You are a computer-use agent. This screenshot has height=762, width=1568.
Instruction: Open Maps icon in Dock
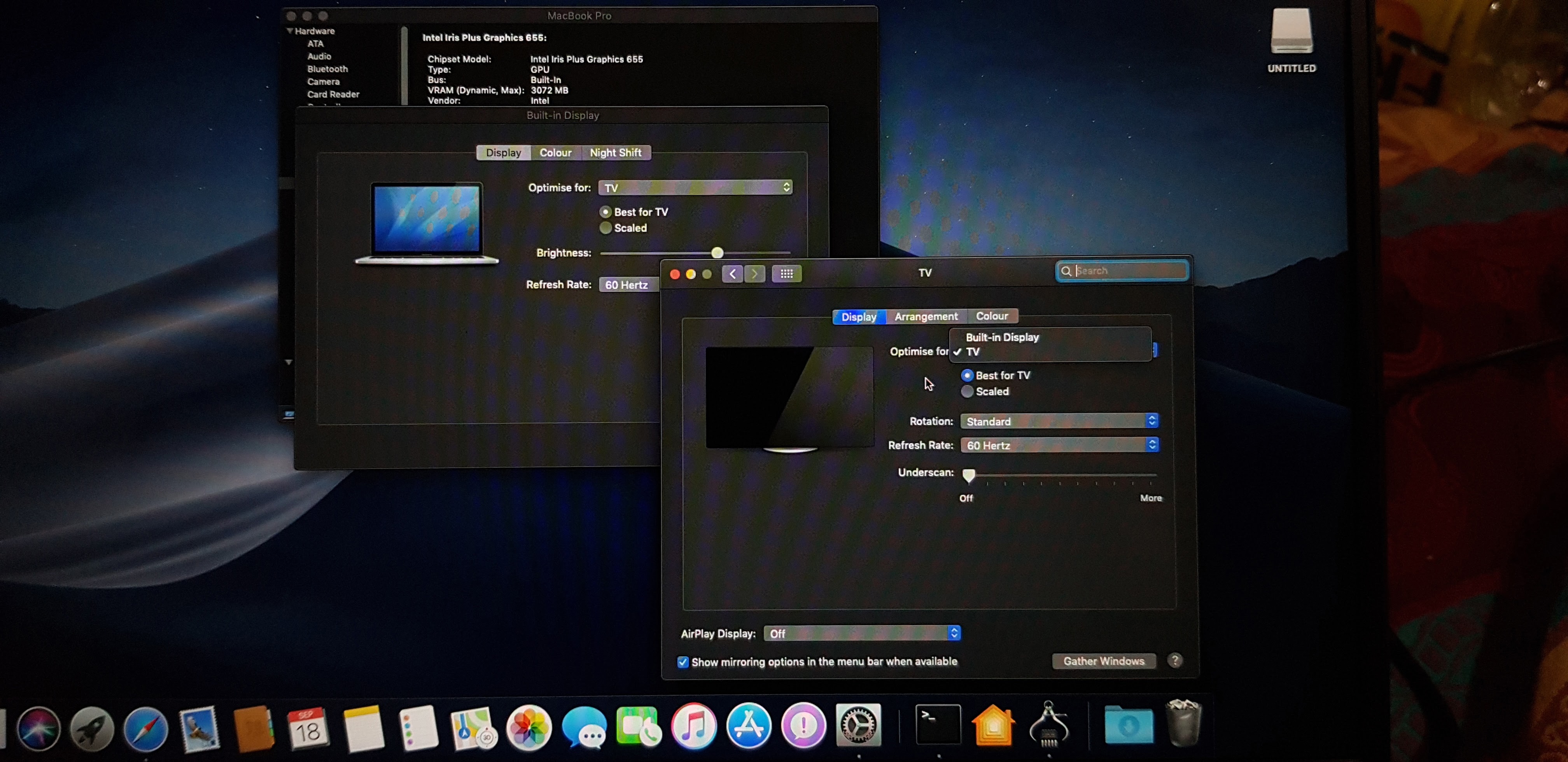(474, 728)
